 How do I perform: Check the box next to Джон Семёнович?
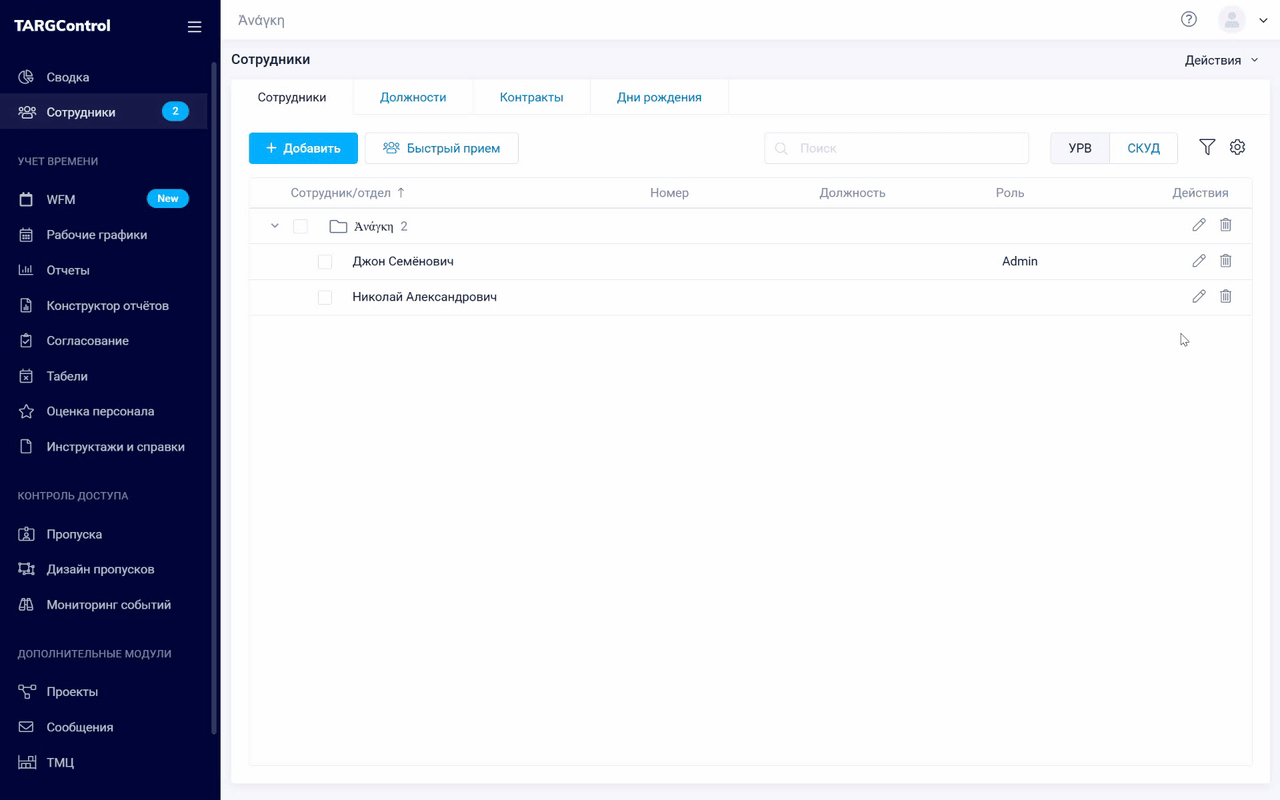(325, 262)
